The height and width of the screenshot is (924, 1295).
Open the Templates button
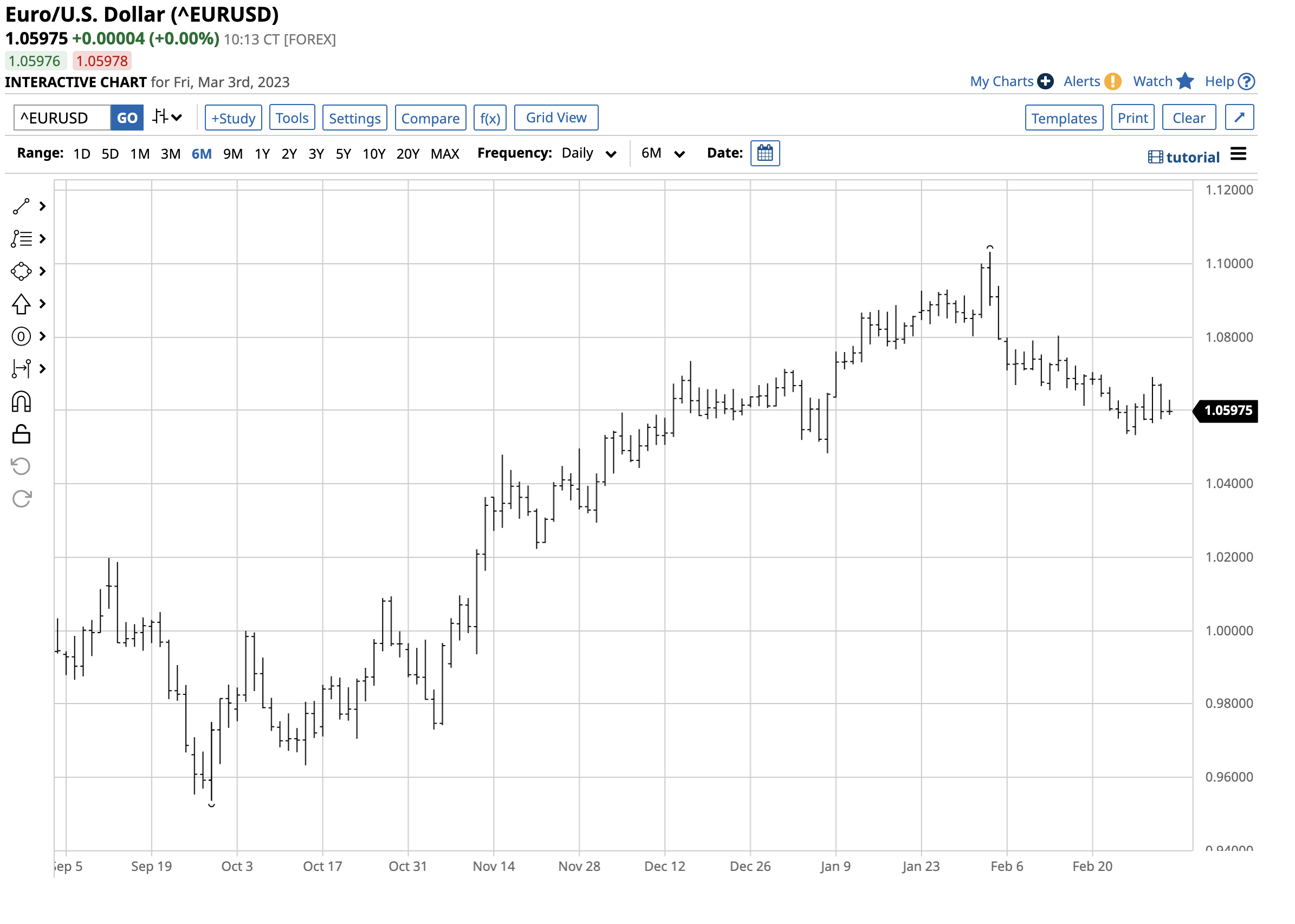(x=1063, y=118)
